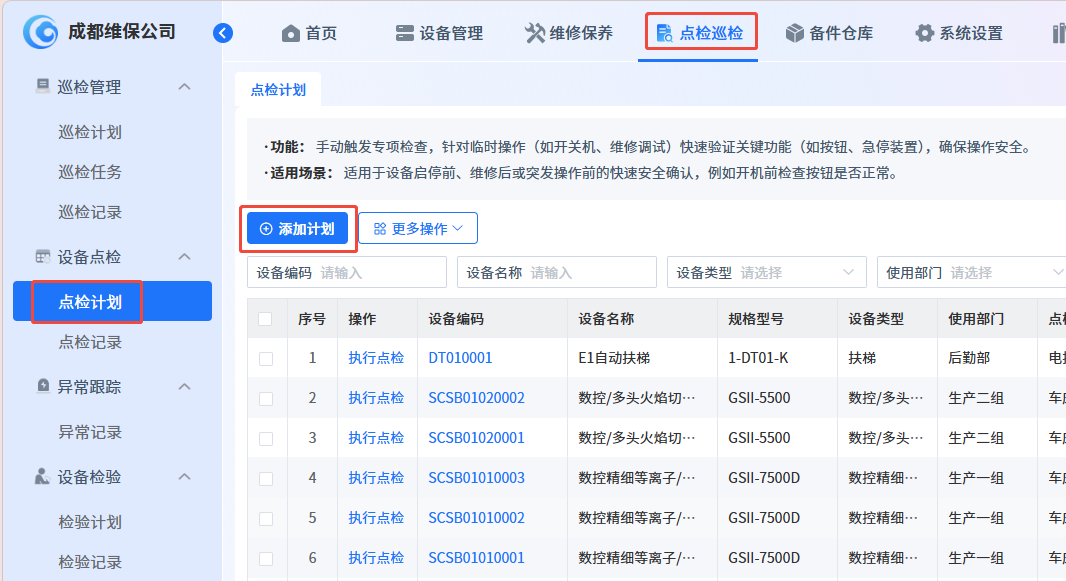Open 设备管理 top menu
The width and height of the screenshot is (1066, 581).
(x=439, y=33)
